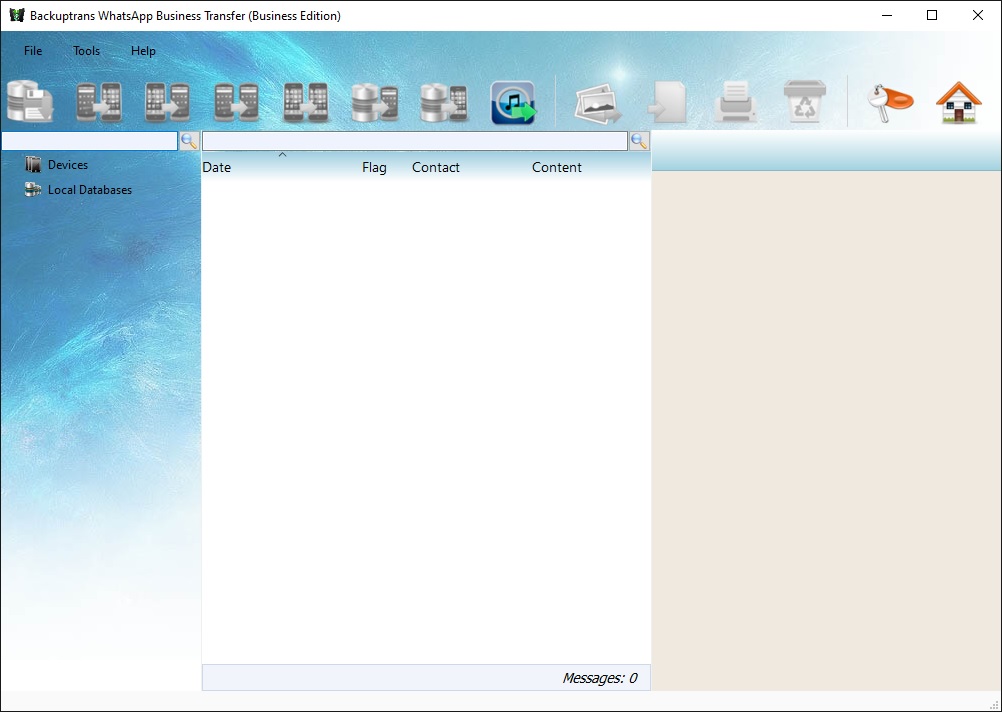Click the Messages: 0 status text
This screenshot has height=712, width=1002.
(599, 678)
